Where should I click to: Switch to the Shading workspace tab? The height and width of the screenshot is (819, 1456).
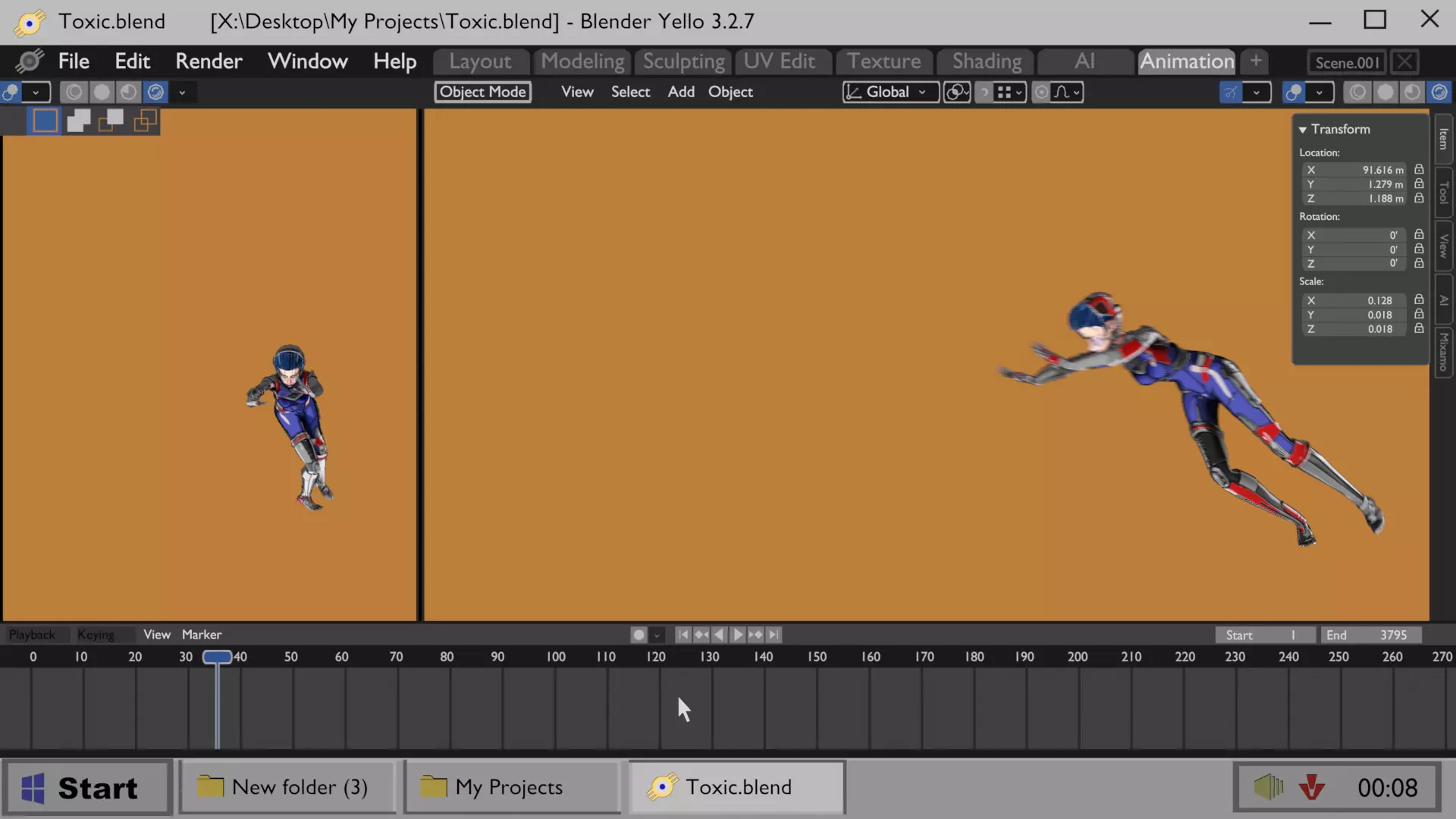tap(986, 61)
